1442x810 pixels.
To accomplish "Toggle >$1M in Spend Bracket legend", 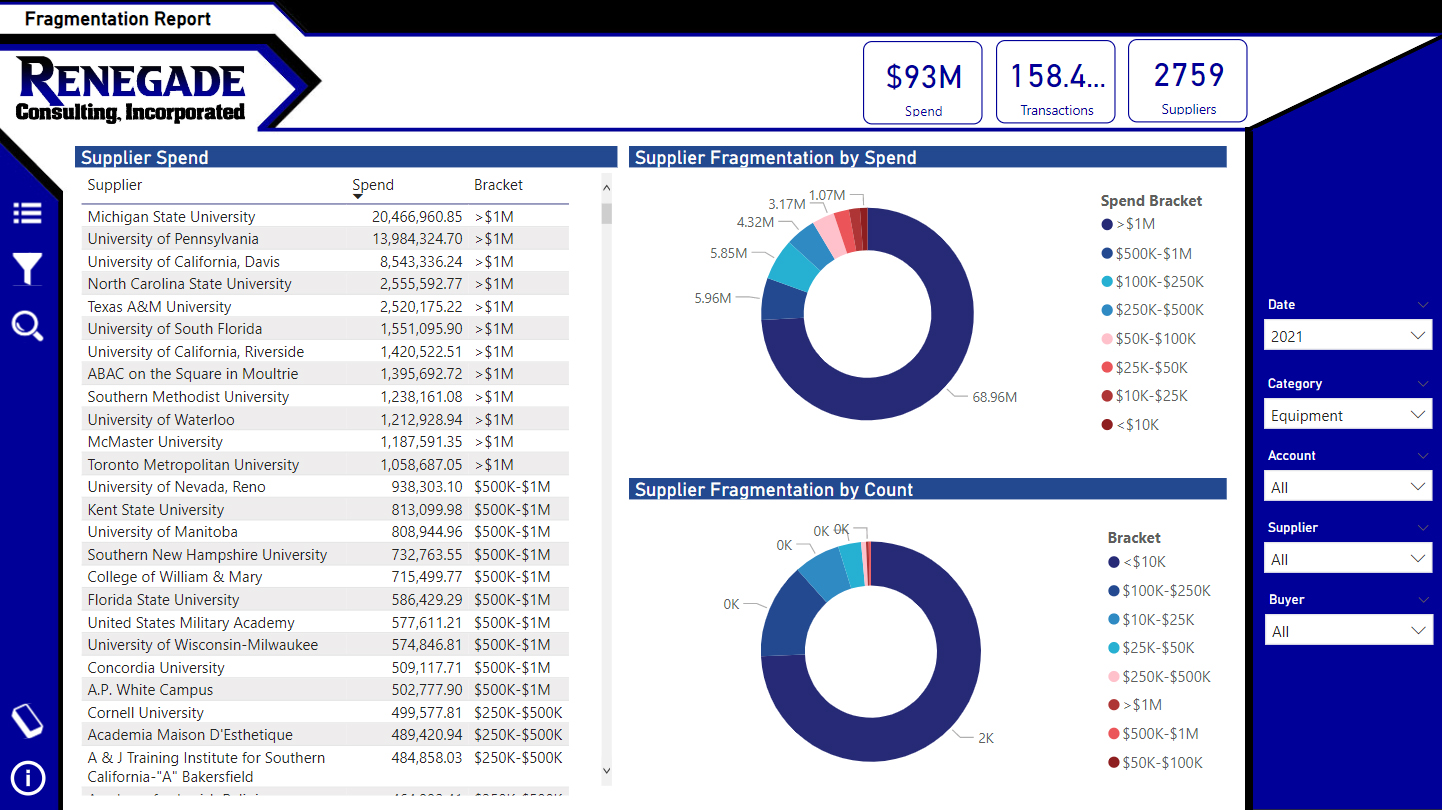I will pos(1129,225).
